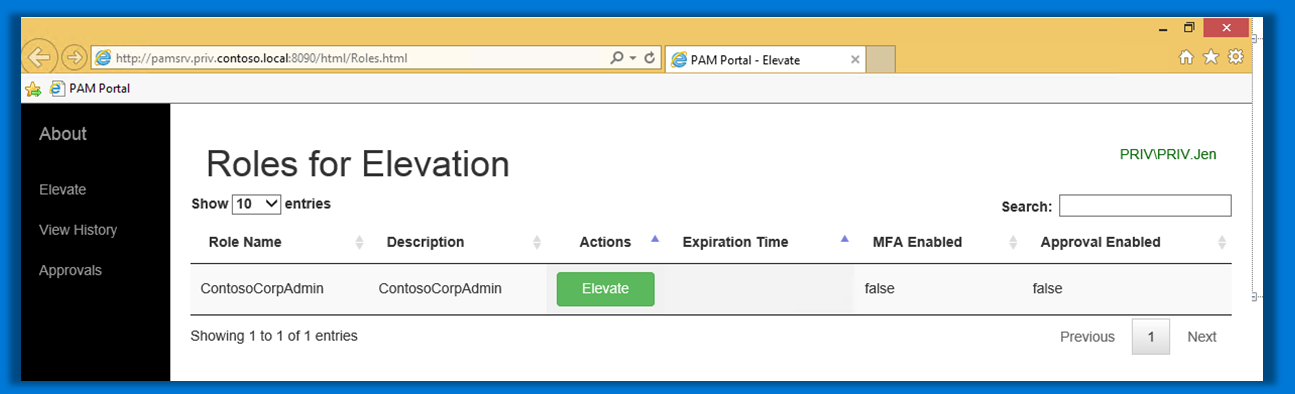
Task: Open the Favorites star icon
Action: coord(1211,58)
